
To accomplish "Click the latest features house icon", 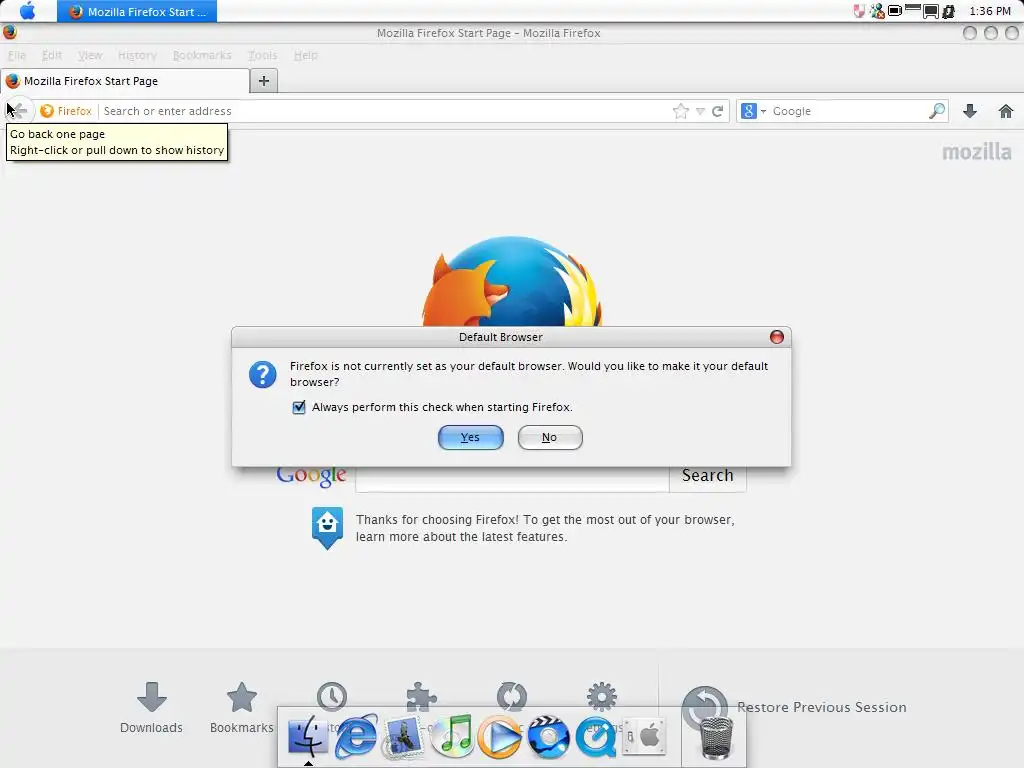I will pyautogui.click(x=327, y=528).
